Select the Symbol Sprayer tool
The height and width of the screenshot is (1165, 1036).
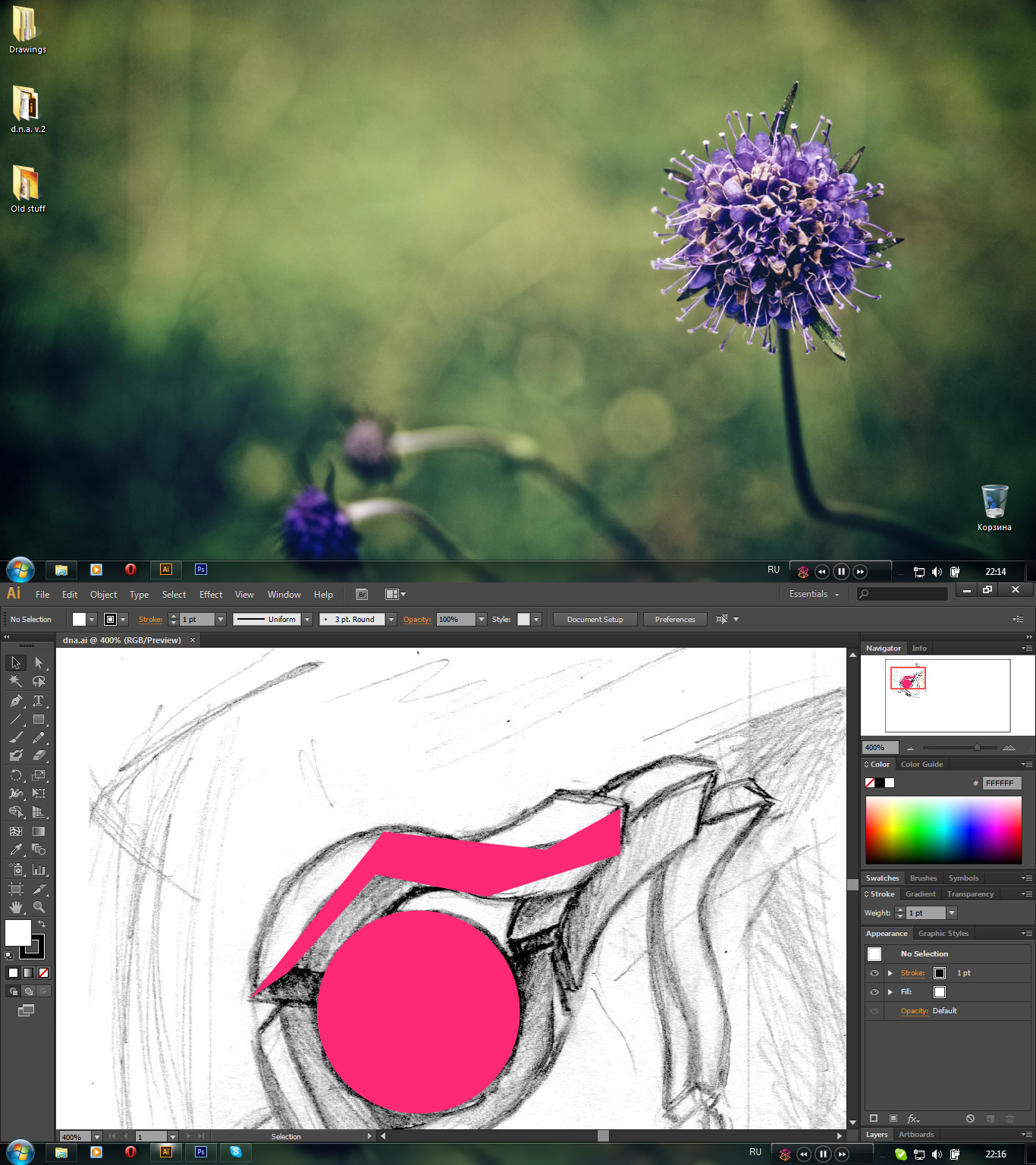point(15,869)
